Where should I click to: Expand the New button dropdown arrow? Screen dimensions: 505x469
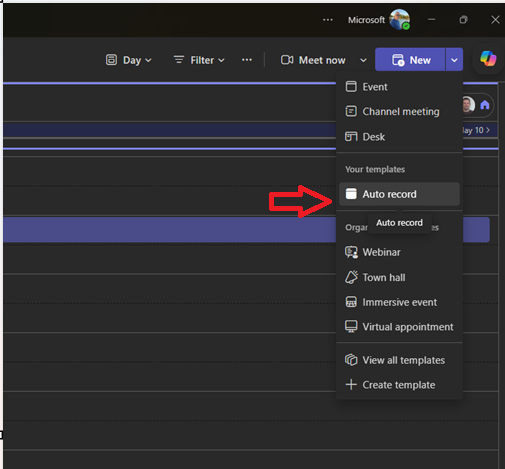pyautogui.click(x=454, y=60)
